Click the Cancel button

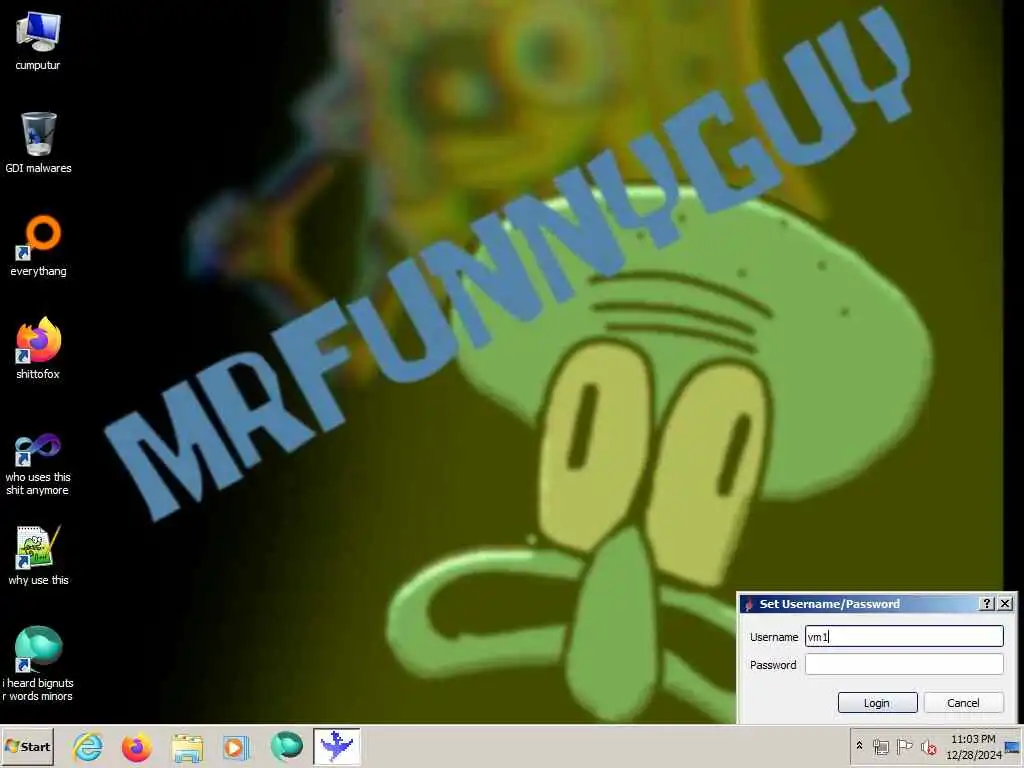963,703
